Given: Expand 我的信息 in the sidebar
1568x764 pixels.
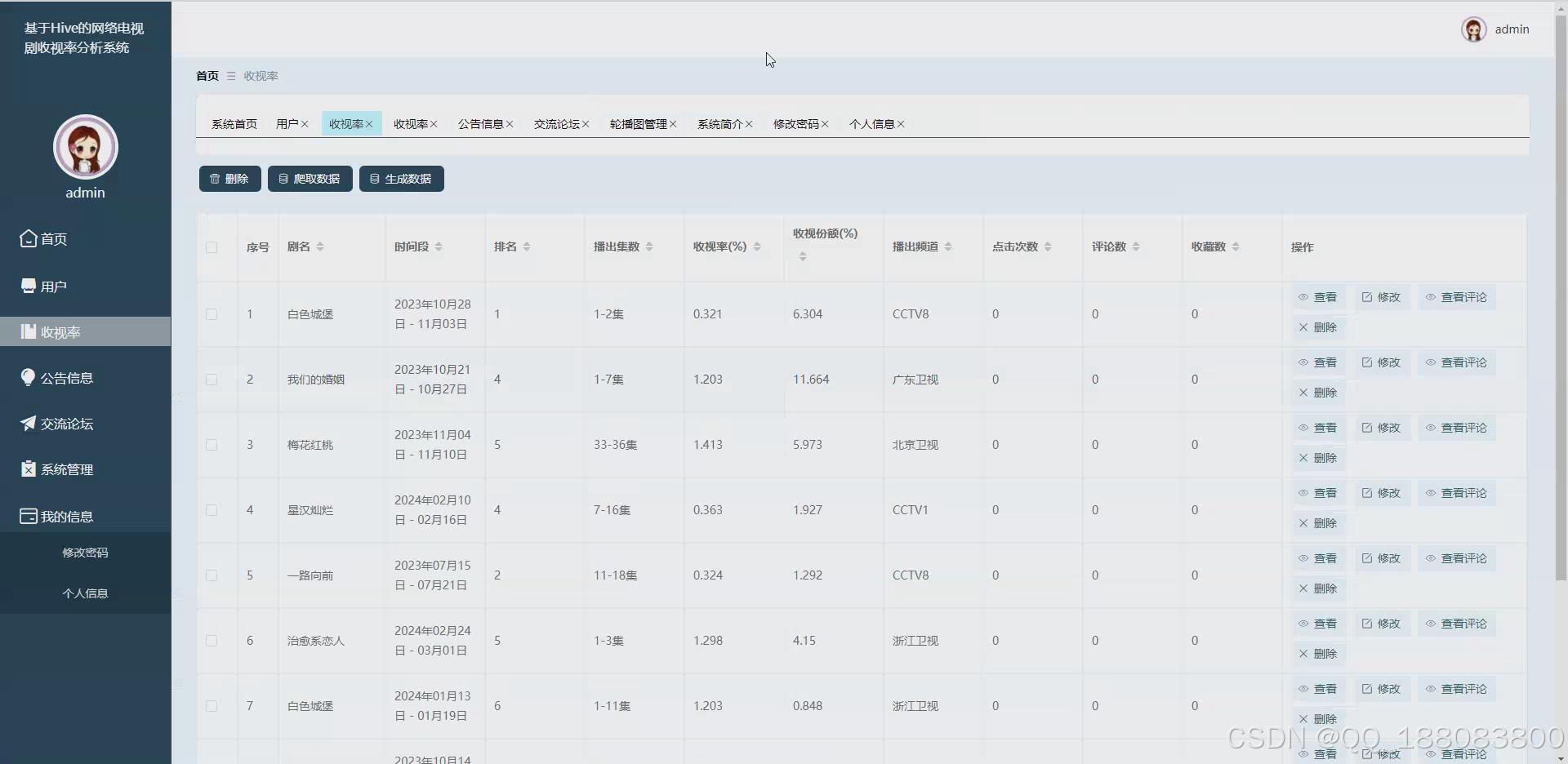Looking at the screenshot, I should [x=68, y=515].
